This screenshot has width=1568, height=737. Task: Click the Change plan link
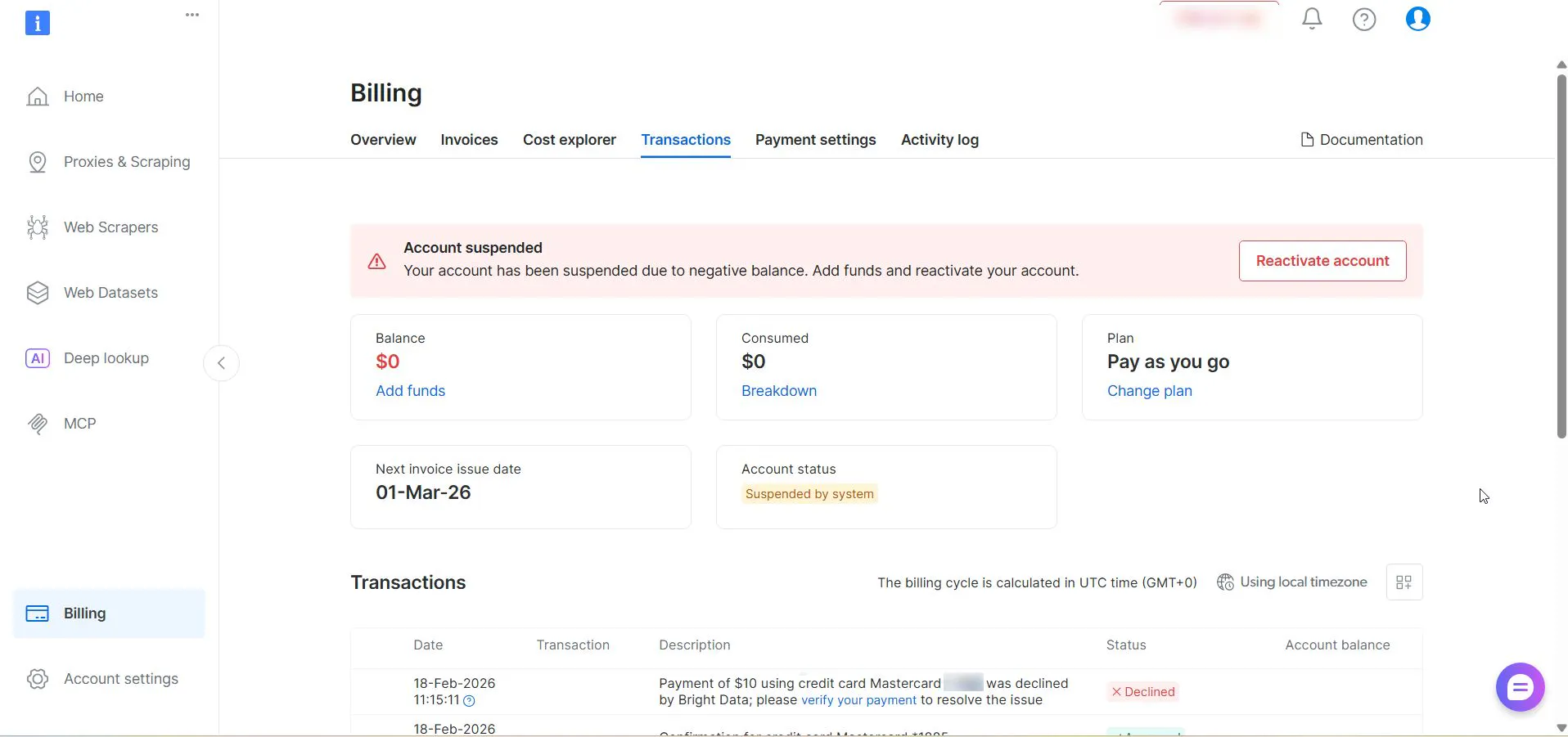click(1149, 391)
